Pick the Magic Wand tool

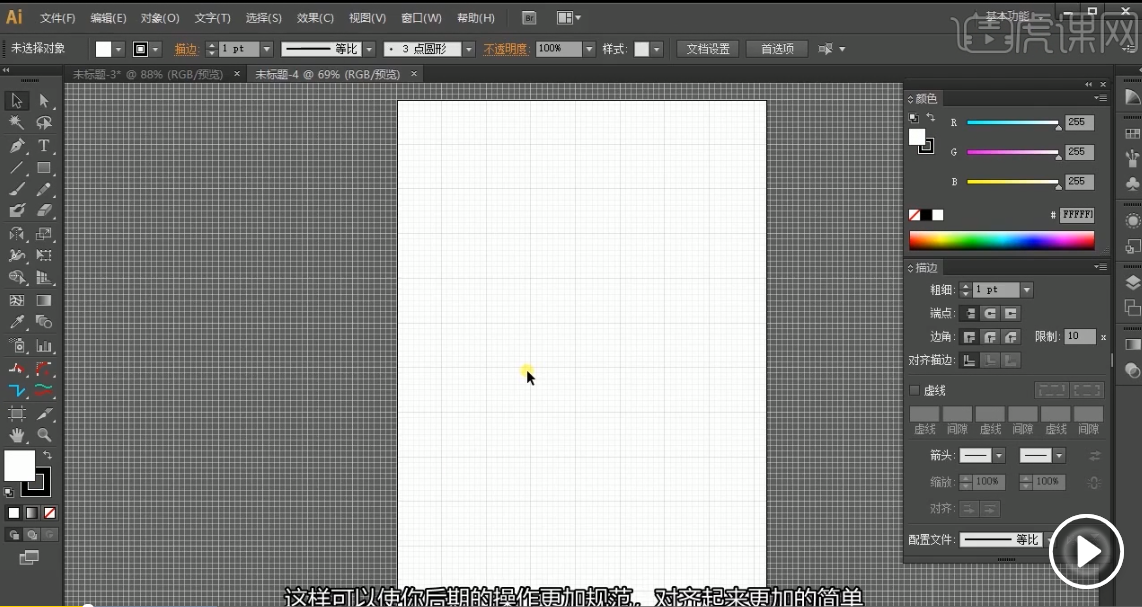(17, 123)
